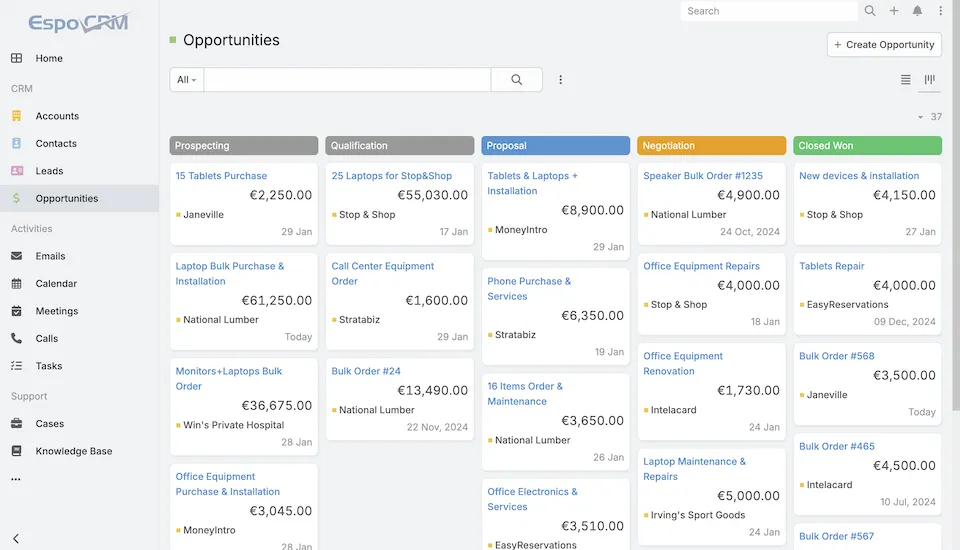Image resolution: width=960 pixels, height=550 pixels.
Task: Click the Closed Won column header
Action: 867,146
